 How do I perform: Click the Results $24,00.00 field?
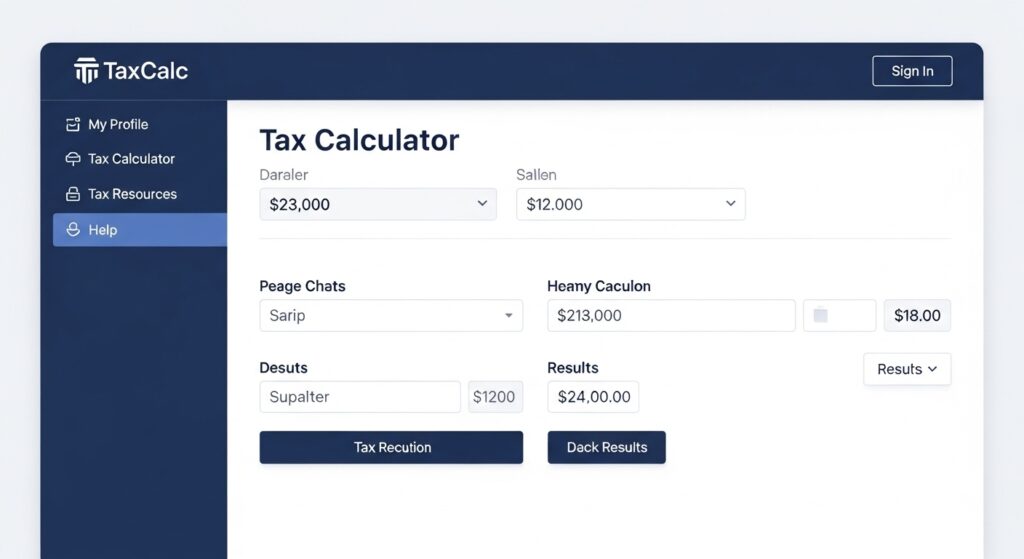coord(593,397)
